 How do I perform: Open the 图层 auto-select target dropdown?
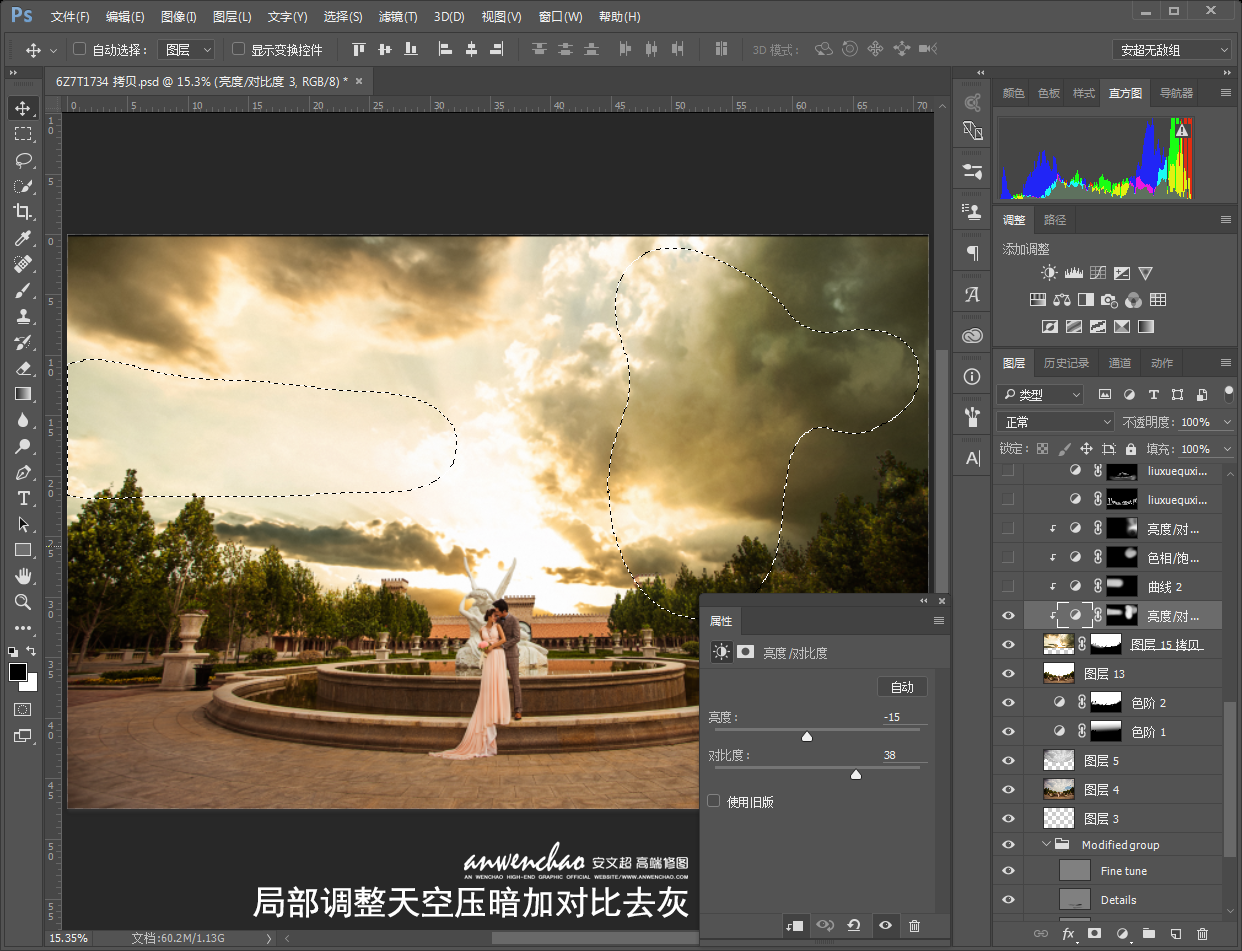(187, 49)
